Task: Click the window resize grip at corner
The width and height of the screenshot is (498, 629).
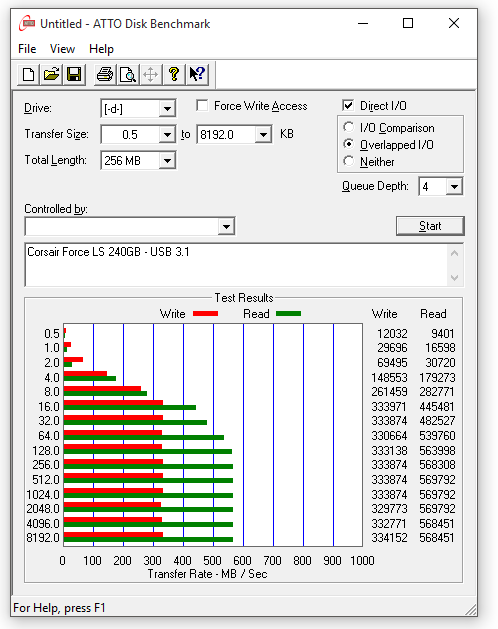Action: coord(471,610)
